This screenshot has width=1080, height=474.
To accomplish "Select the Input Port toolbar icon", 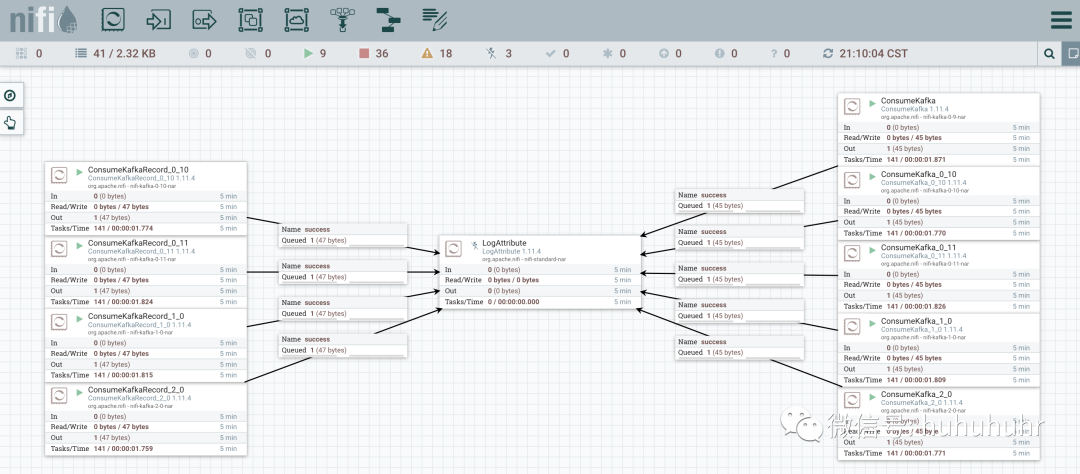I will [x=158, y=20].
